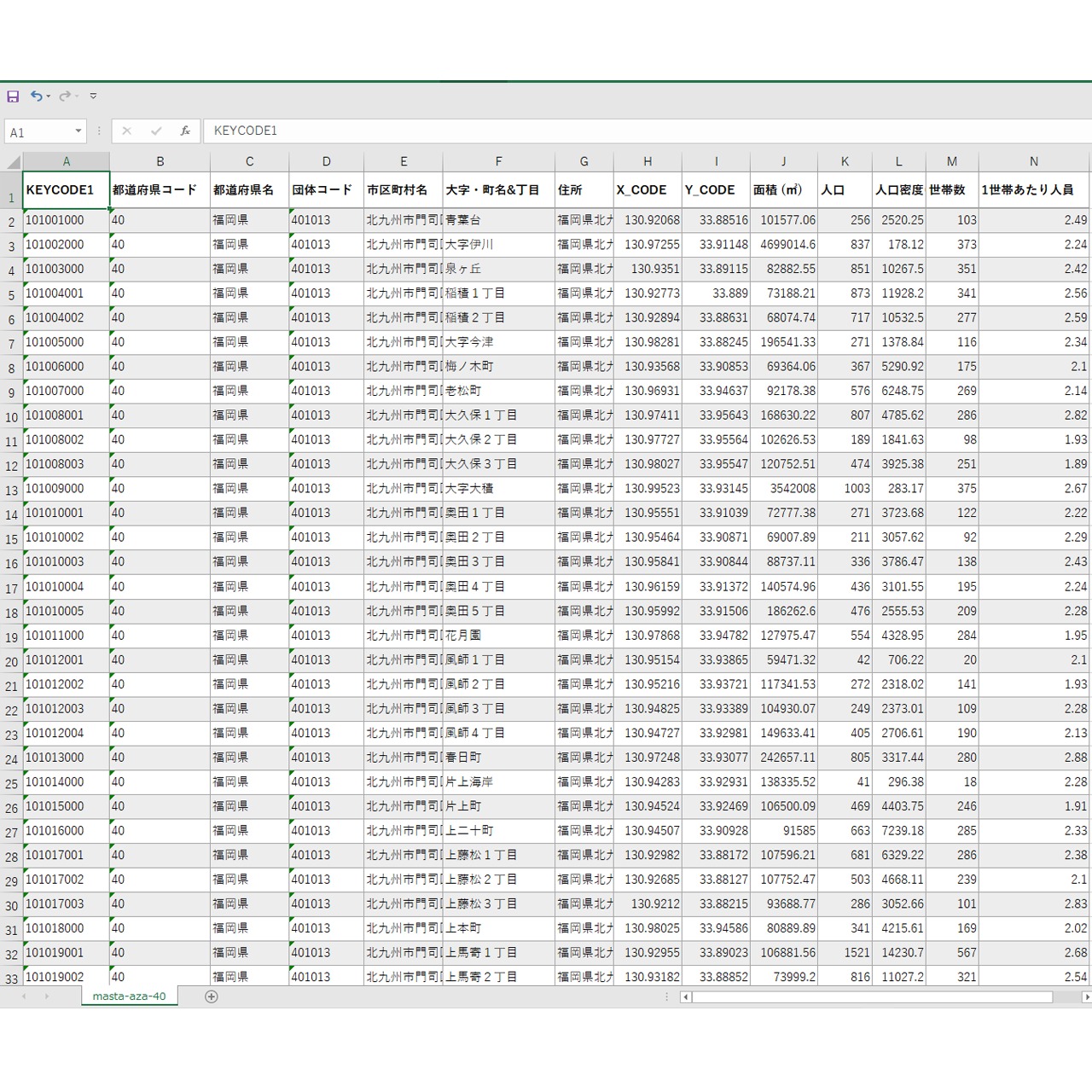Click the right arrow of horizontal scrollbar
This screenshot has width=1092, height=1092.
[1086, 996]
